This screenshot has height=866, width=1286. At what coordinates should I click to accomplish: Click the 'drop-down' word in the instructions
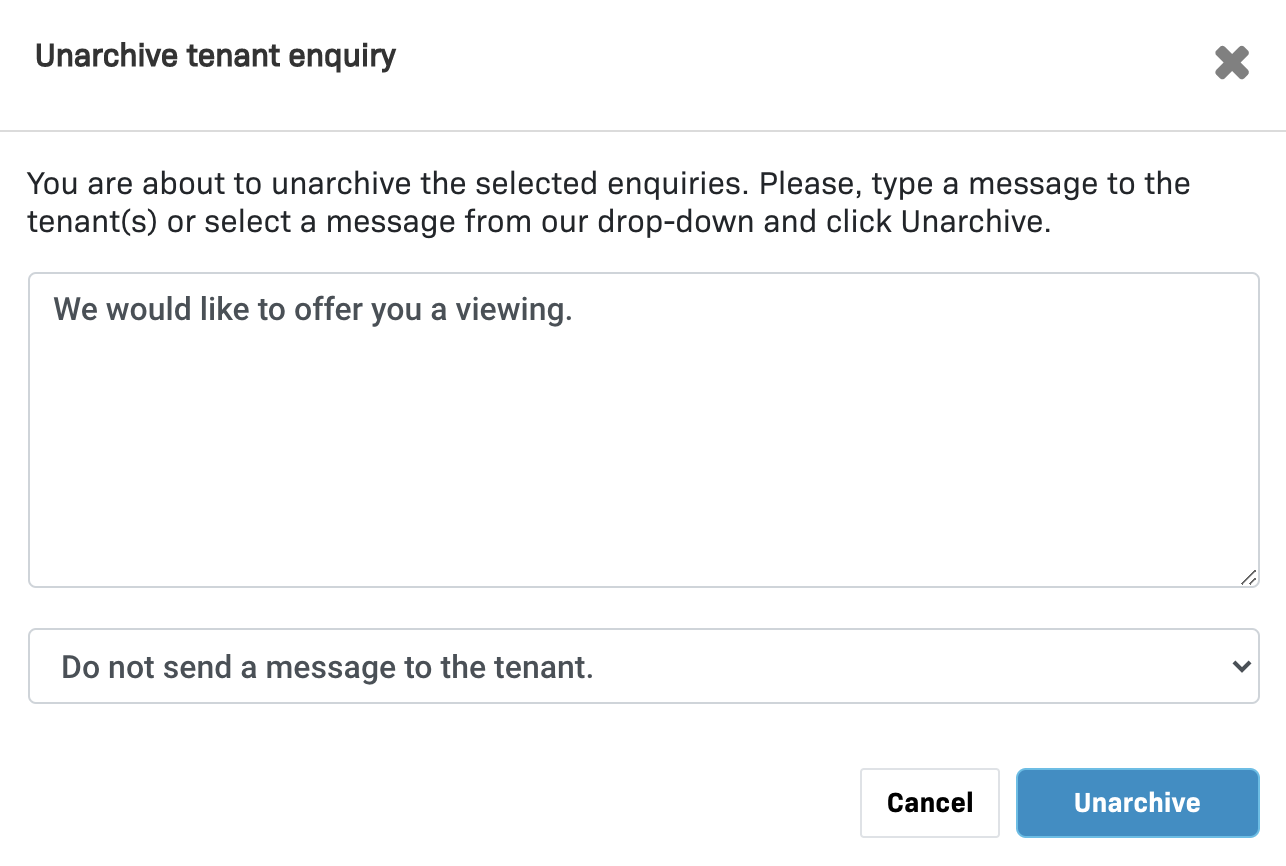[x=676, y=221]
